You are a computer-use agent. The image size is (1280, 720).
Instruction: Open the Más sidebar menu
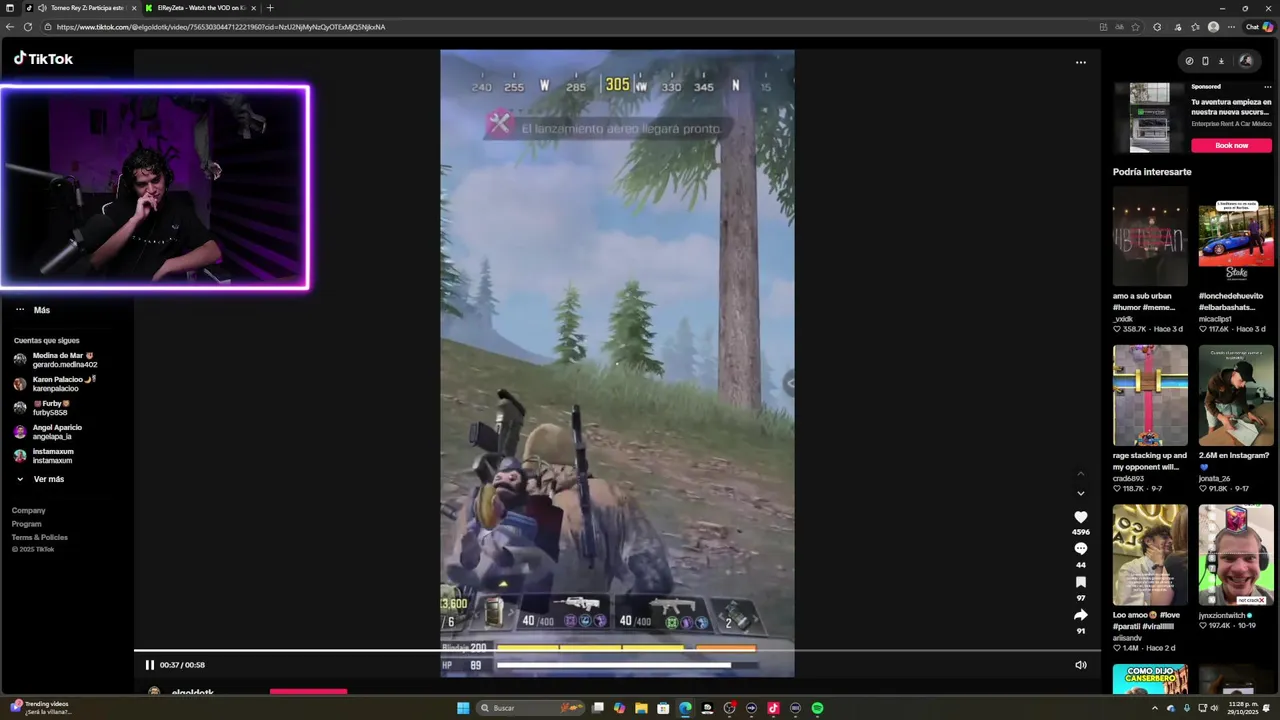(x=32, y=310)
